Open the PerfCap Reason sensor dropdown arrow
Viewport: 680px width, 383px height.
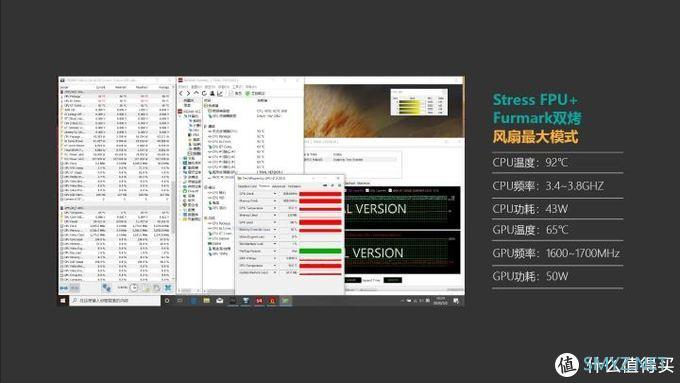[x=274, y=251]
